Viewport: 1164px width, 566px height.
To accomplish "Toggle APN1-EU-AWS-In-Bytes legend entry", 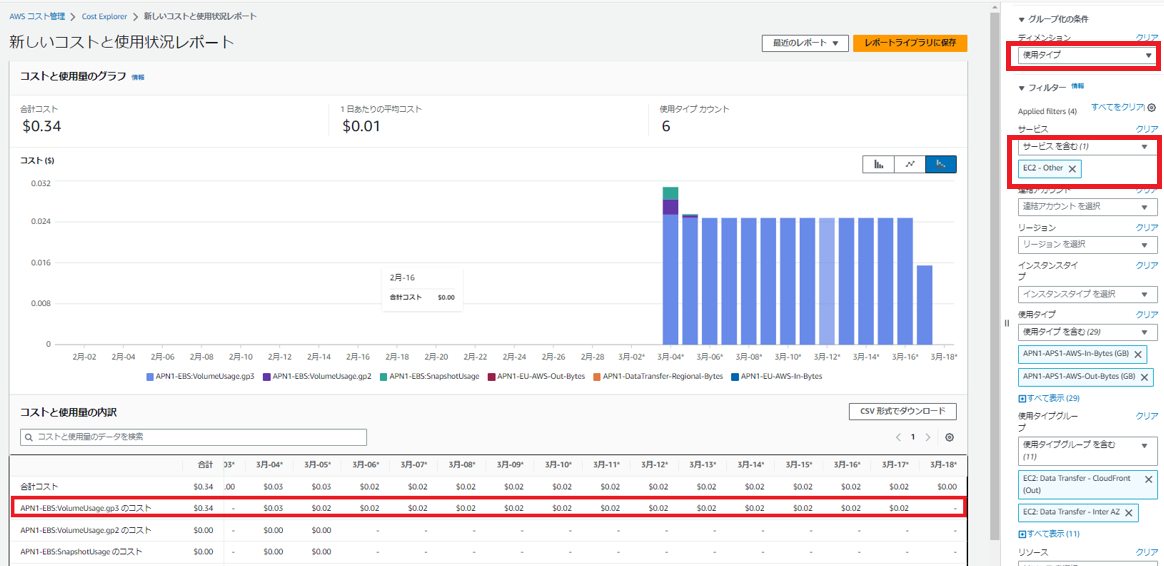I will [776, 377].
